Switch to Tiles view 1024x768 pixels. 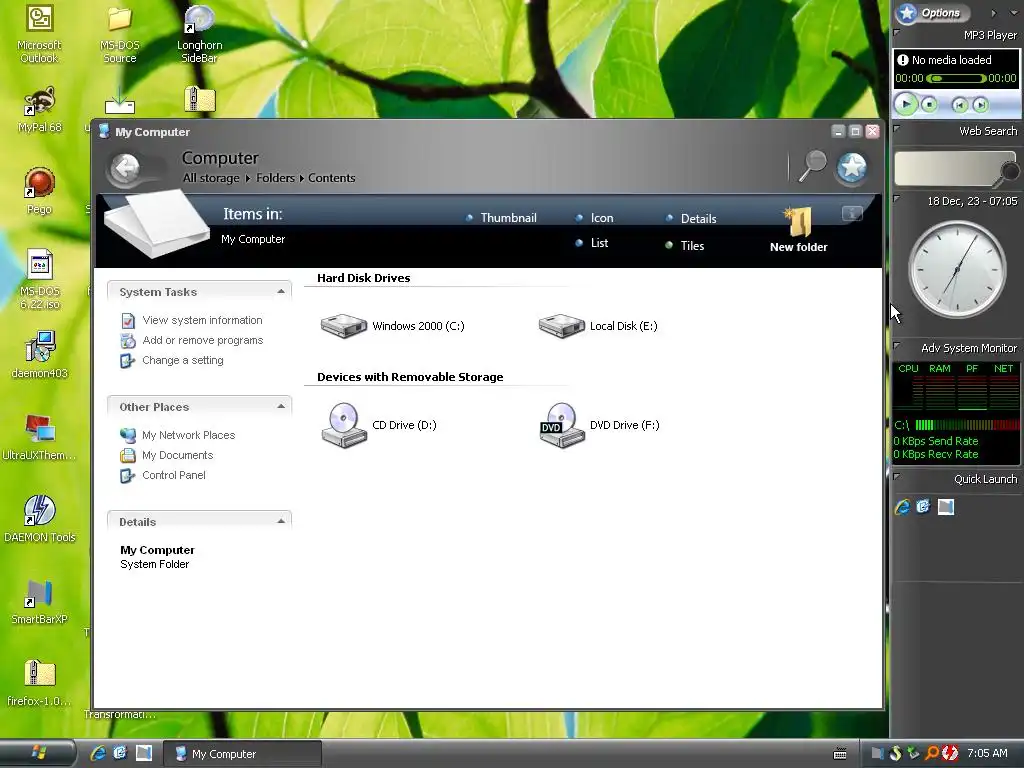coord(684,246)
